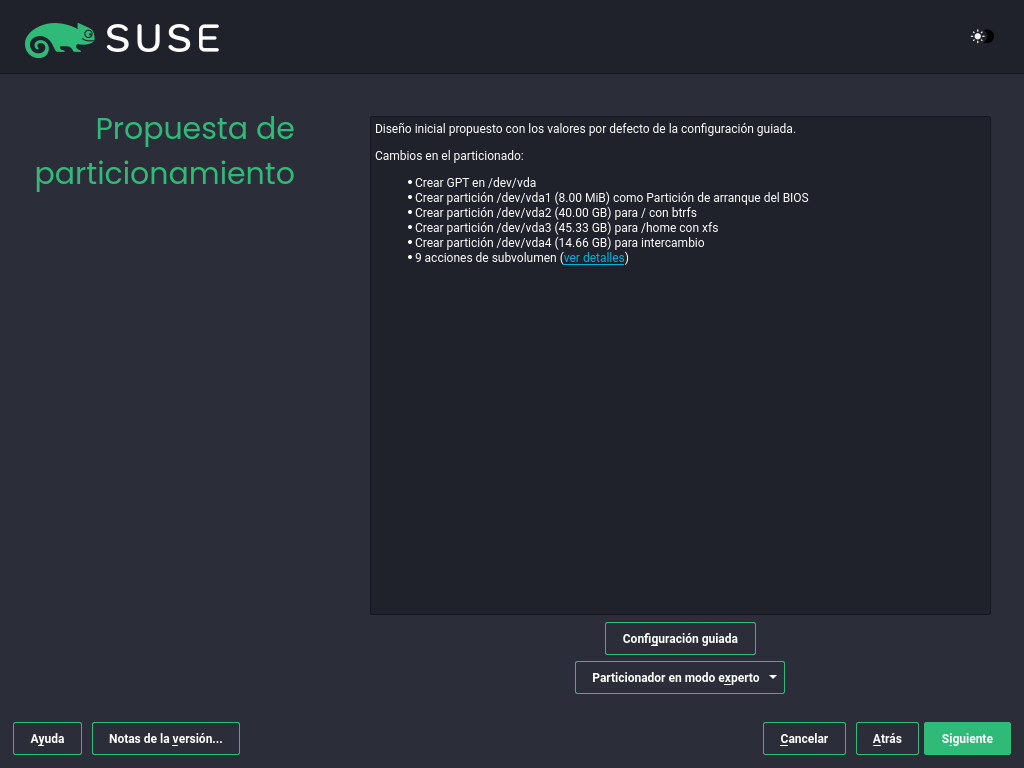Click the Ayuda button
The image size is (1024, 768).
click(47, 739)
